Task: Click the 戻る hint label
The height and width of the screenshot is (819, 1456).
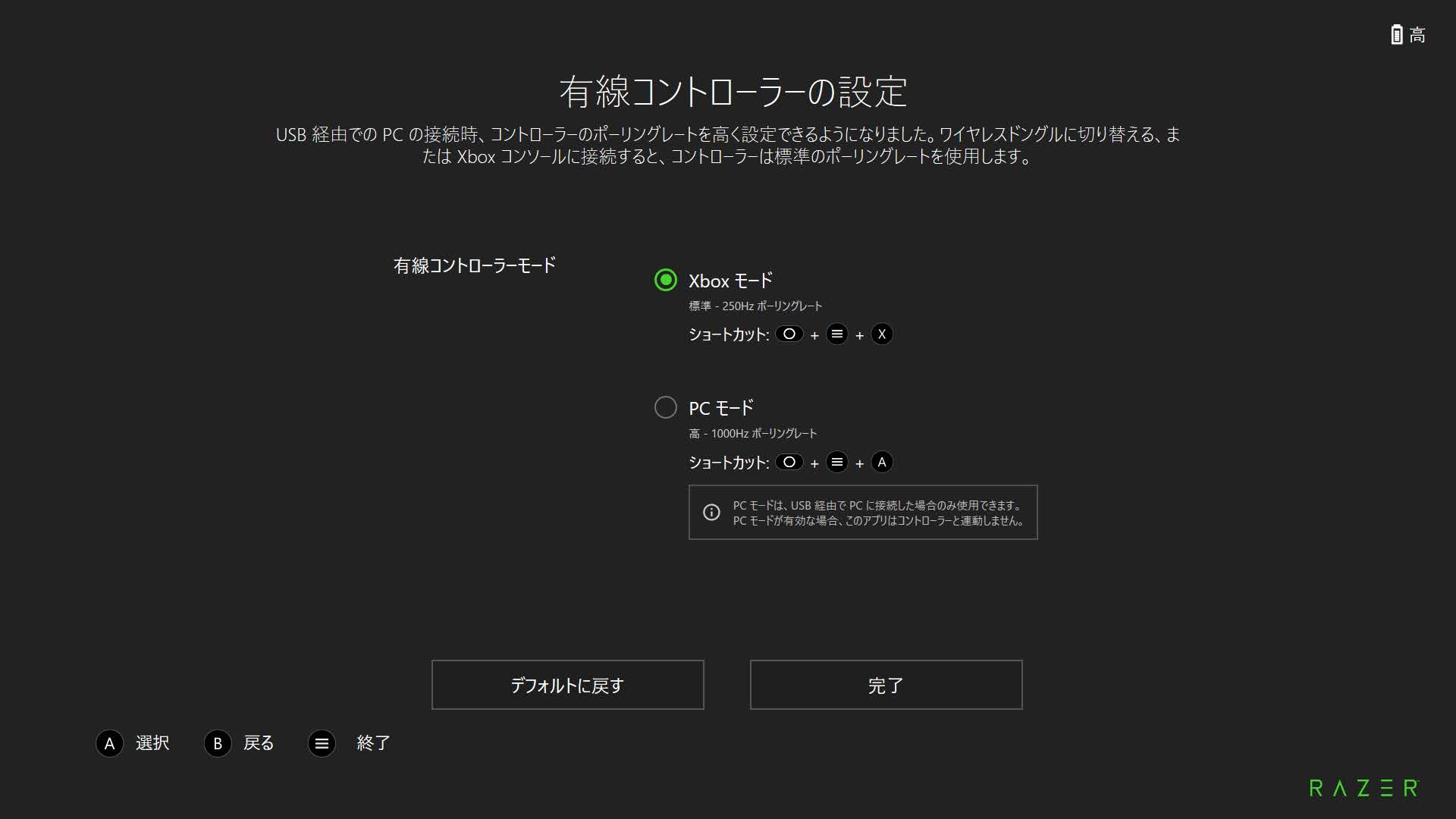Action: (x=259, y=743)
